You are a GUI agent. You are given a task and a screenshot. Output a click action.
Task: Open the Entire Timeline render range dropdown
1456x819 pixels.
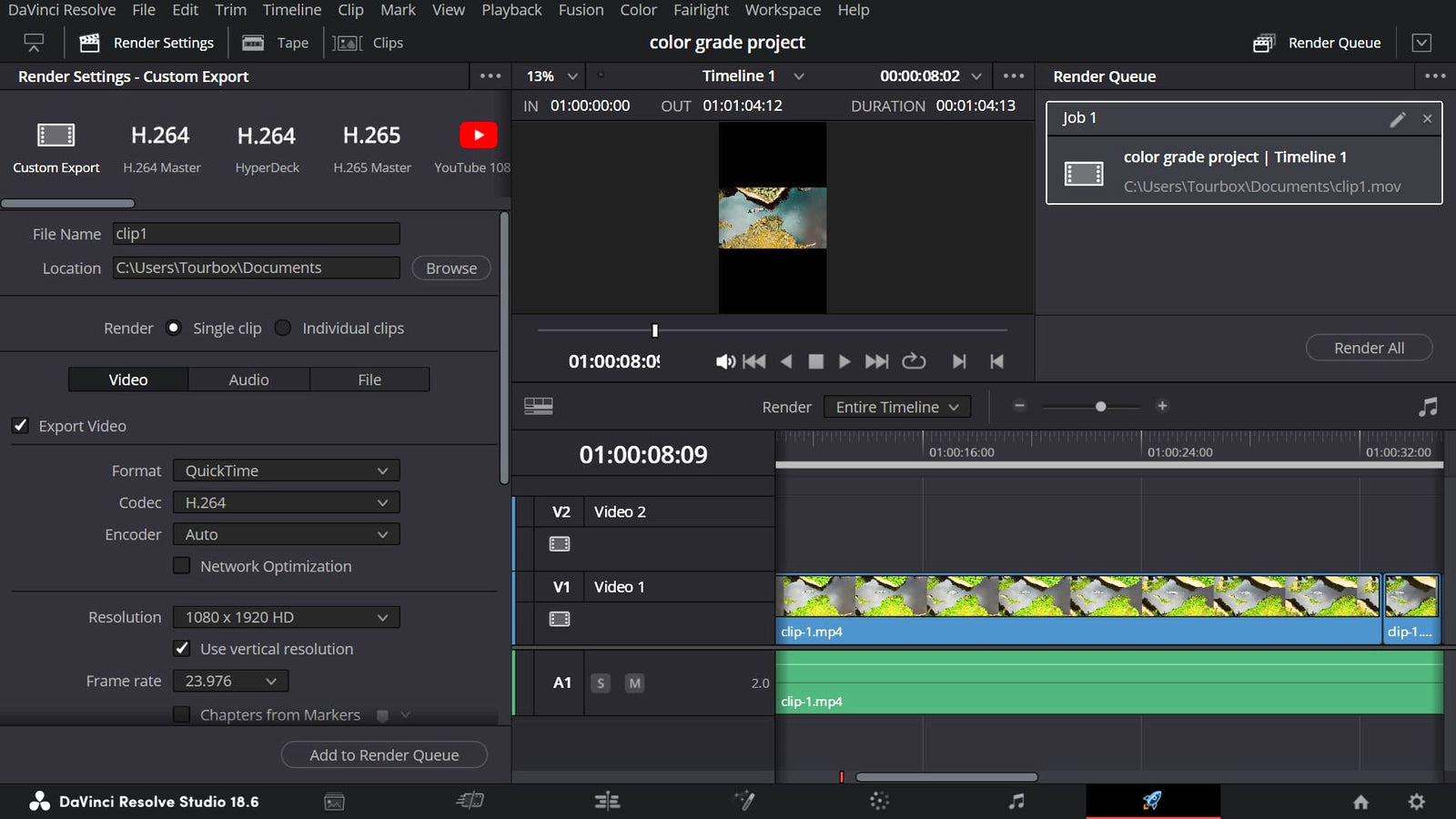click(x=897, y=407)
